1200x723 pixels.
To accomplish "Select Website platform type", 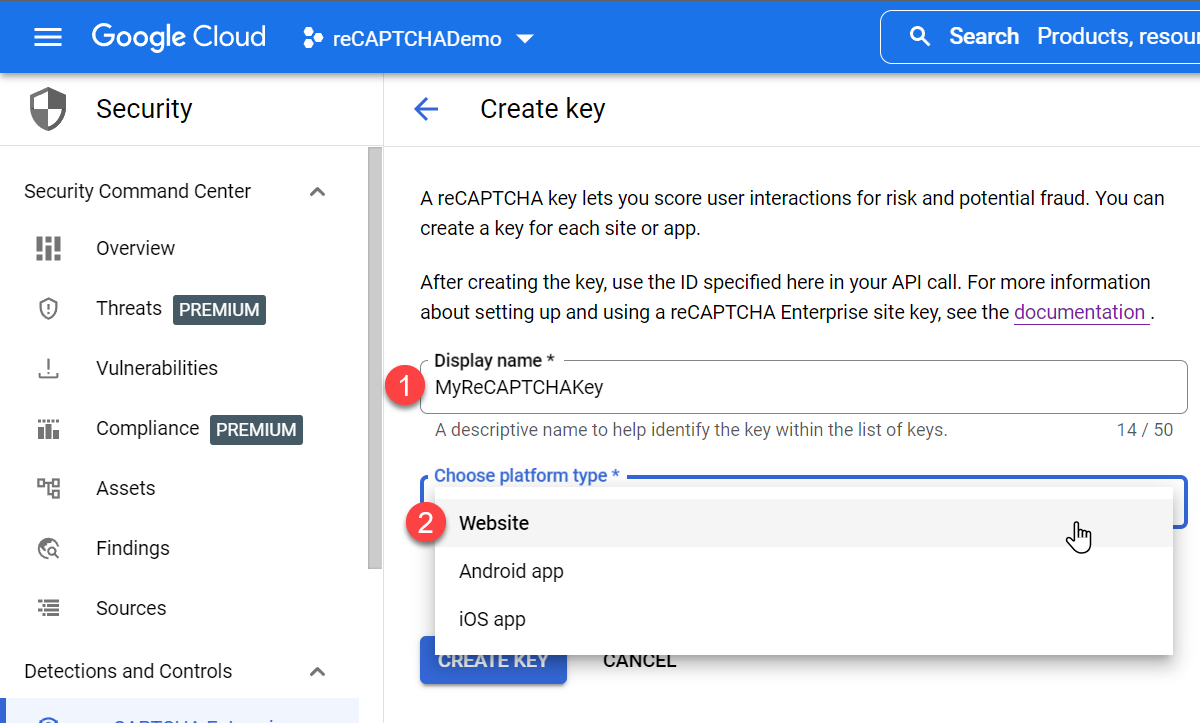I will coord(803,523).
